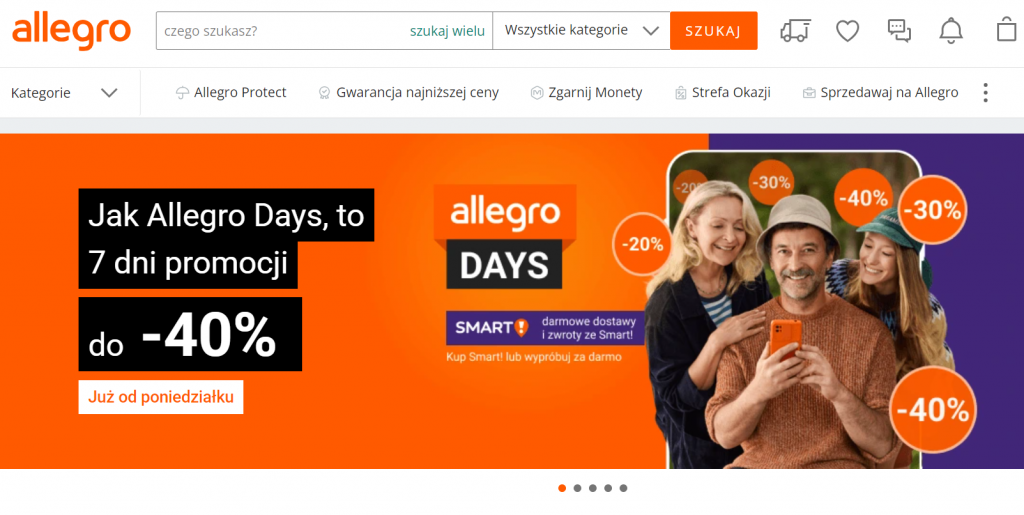1024x515 pixels.
Task: Open the shopping bag cart icon
Action: click(x=1006, y=29)
